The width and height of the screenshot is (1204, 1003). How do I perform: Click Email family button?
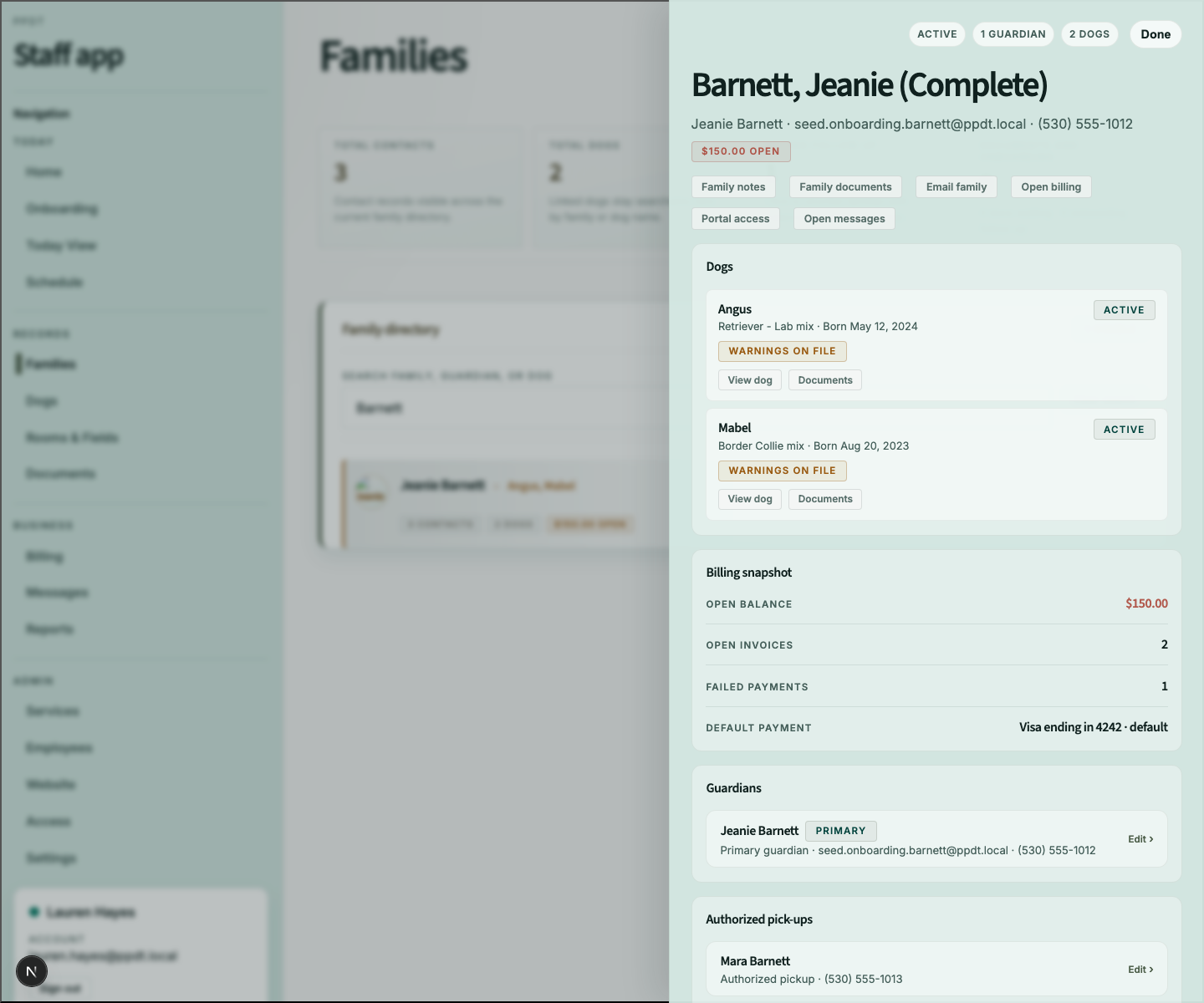[x=957, y=187]
